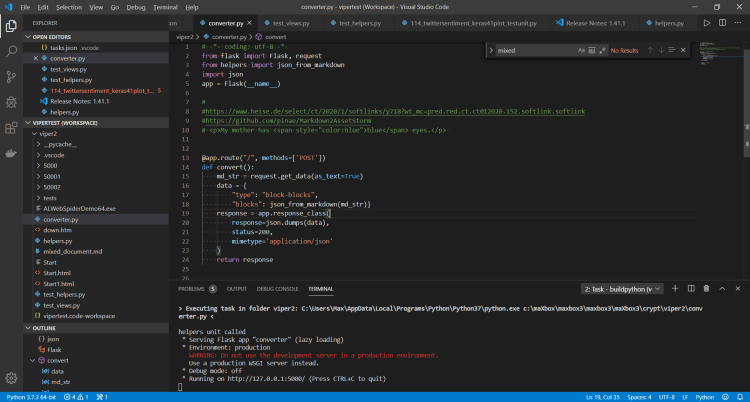Collapse the Open Editors section
Viewport: 750px width, 402px height.
coord(28,37)
